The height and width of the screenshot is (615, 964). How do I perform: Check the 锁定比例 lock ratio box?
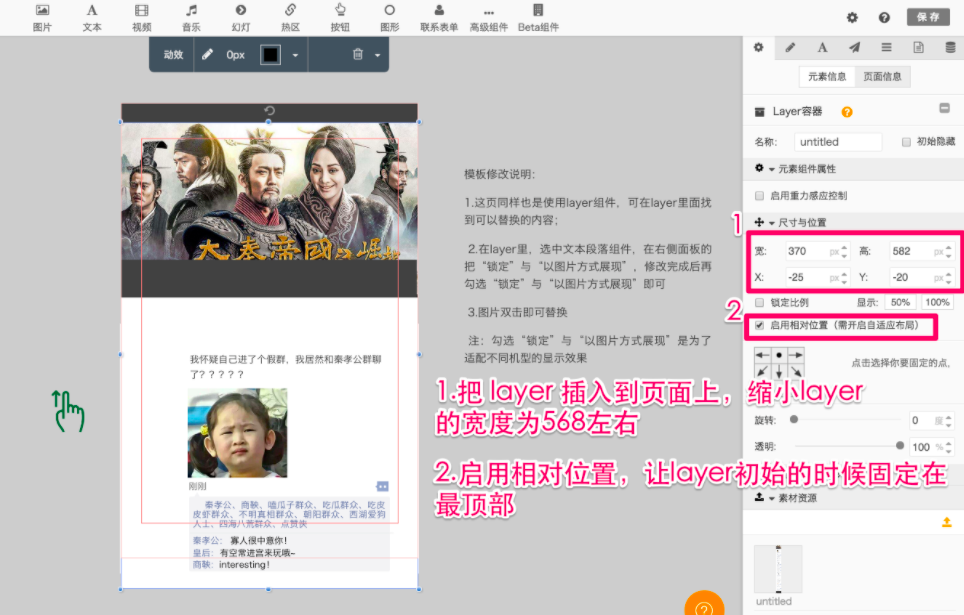click(760, 302)
